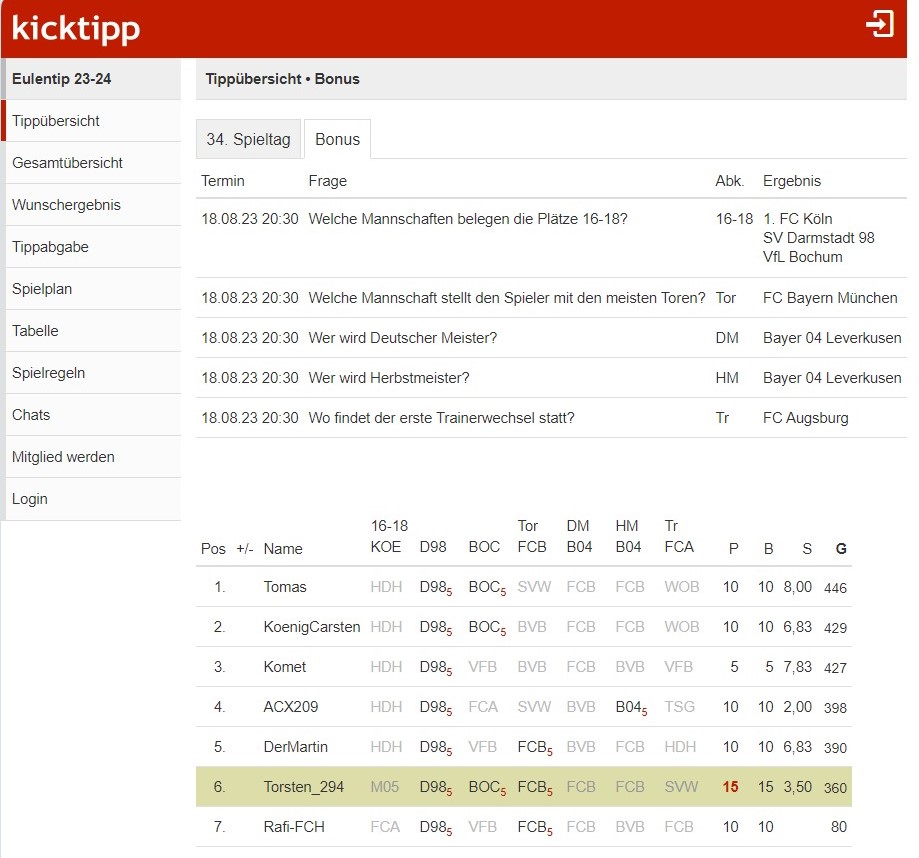Image resolution: width=919 pixels, height=858 pixels.
Task: Click result 'SV Darmstadt 98'
Action: pos(819,237)
